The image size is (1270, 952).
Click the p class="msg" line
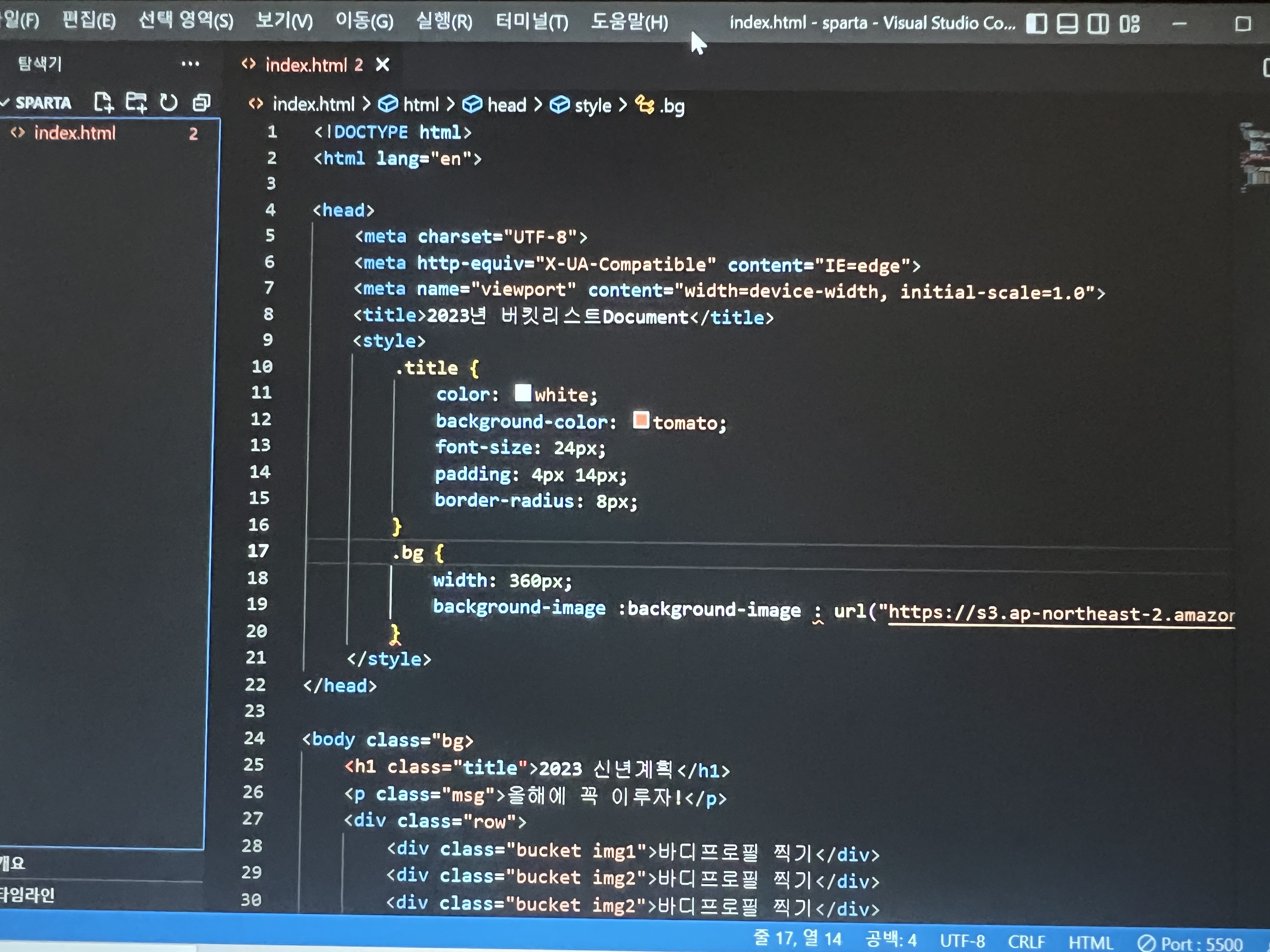(536, 795)
